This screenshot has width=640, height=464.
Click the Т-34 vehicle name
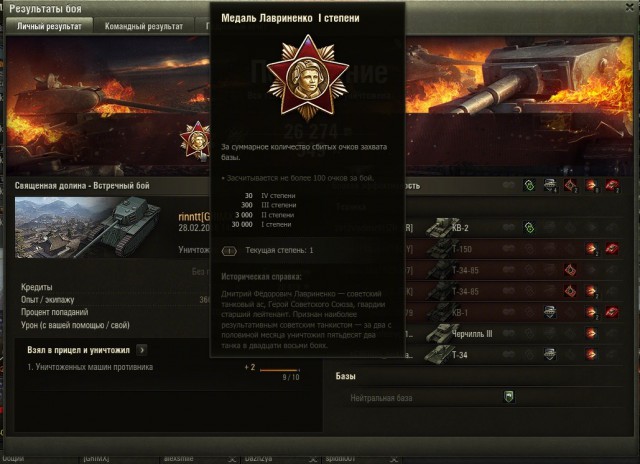(x=460, y=355)
